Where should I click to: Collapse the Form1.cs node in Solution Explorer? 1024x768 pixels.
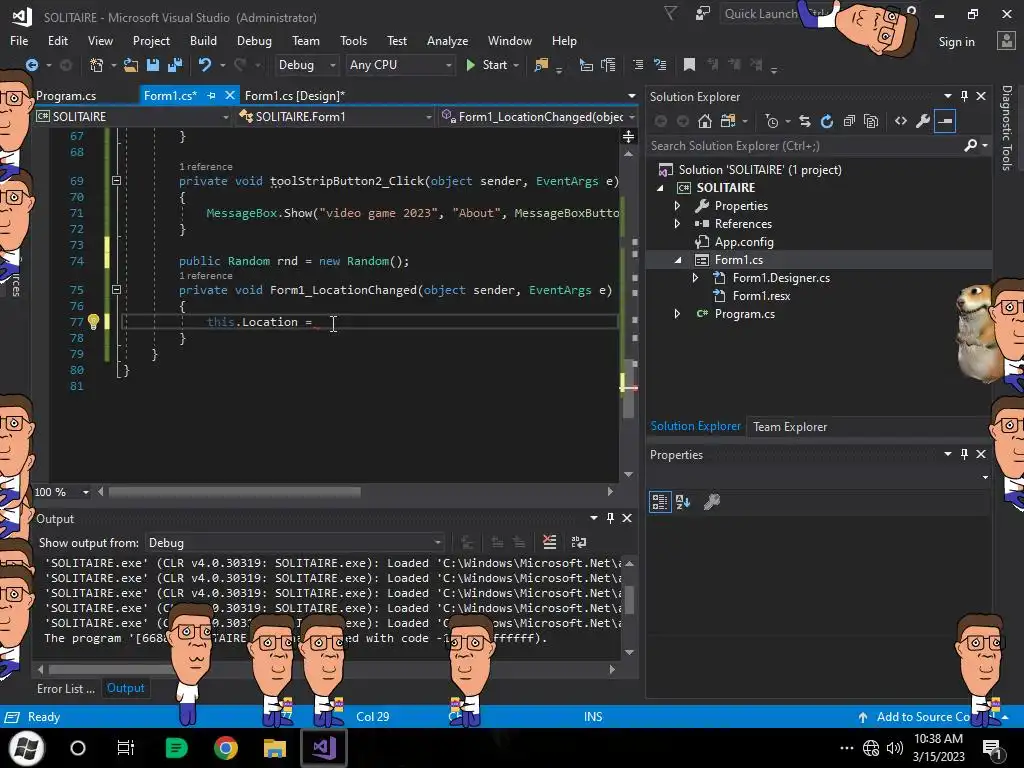pyautogui.click(x=677, y=260)
